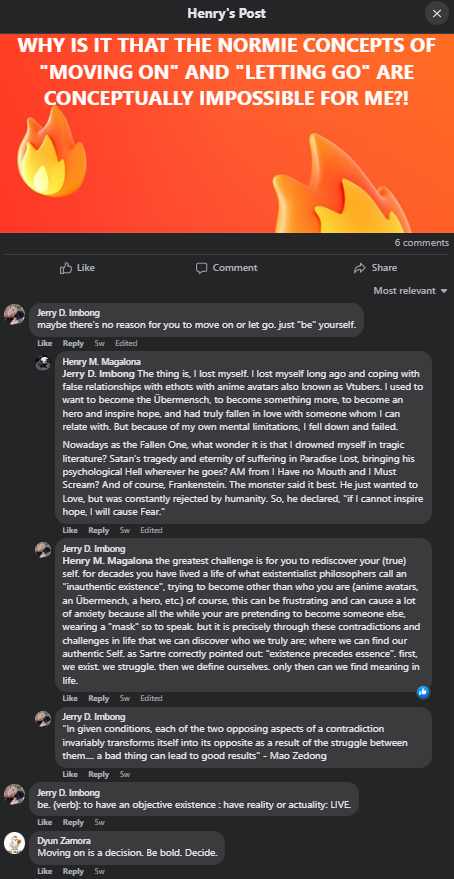This screenshot has width=454, height=879.
Task: Click the Comment speech-bubble icon
Action: (202, 268)
